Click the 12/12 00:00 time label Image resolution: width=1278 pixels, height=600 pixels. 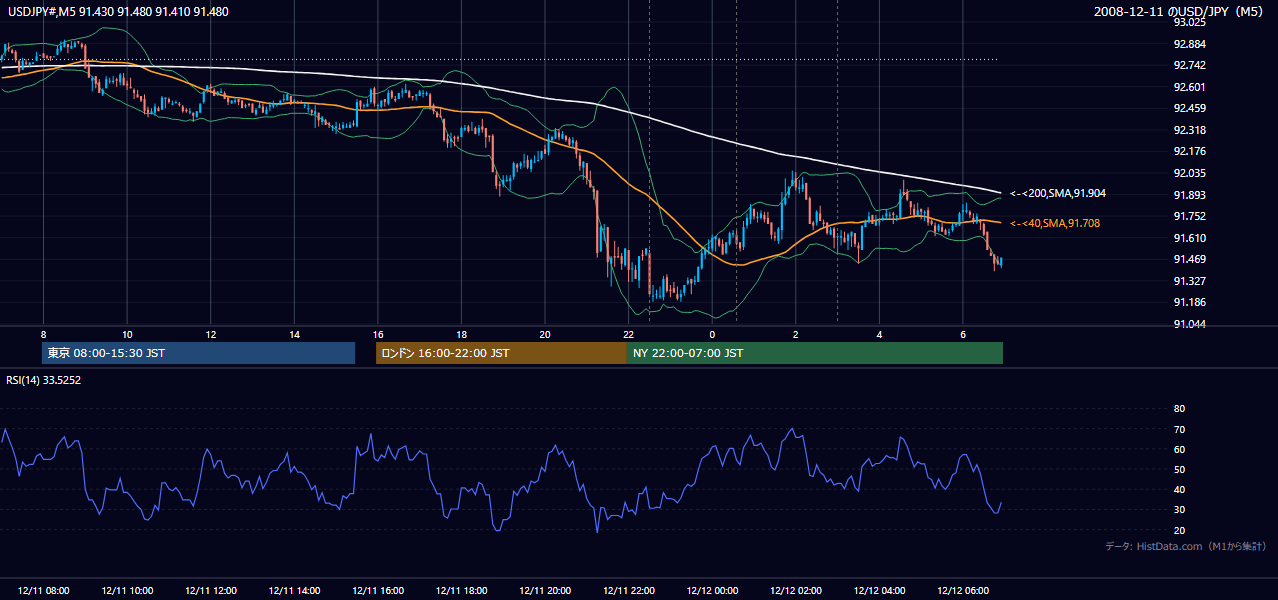(x=712, y=590)
